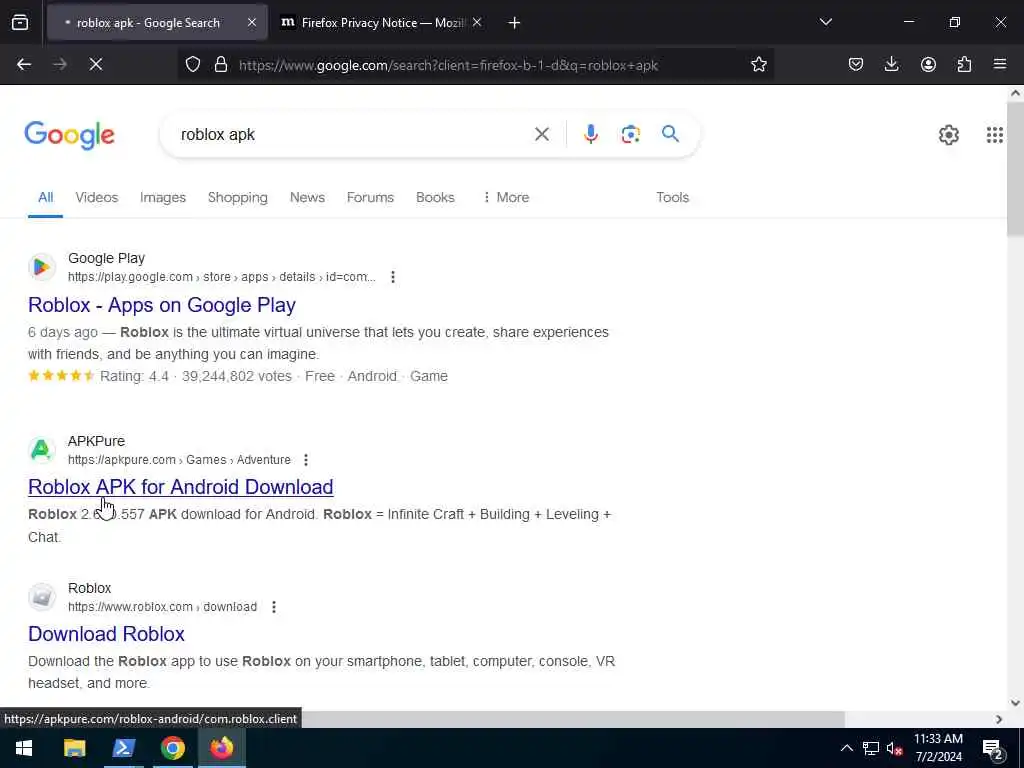Select the All results tab

coord(45,197)
